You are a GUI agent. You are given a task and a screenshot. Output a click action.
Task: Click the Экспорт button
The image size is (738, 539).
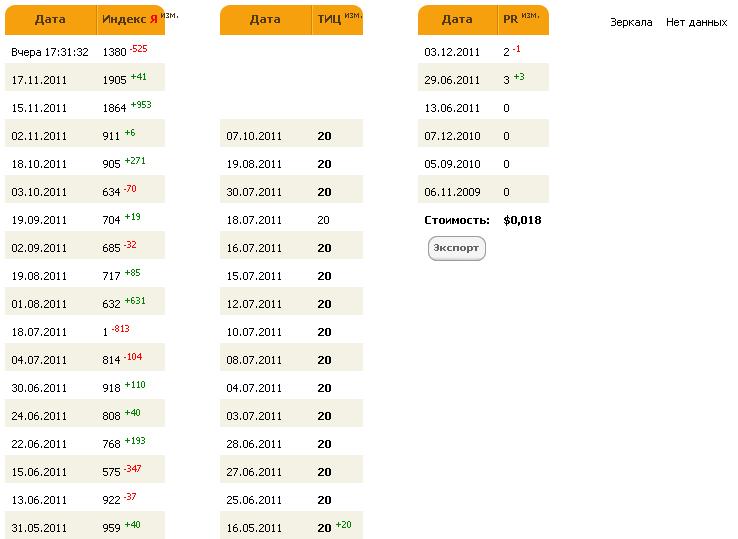[x=457, y=248]
